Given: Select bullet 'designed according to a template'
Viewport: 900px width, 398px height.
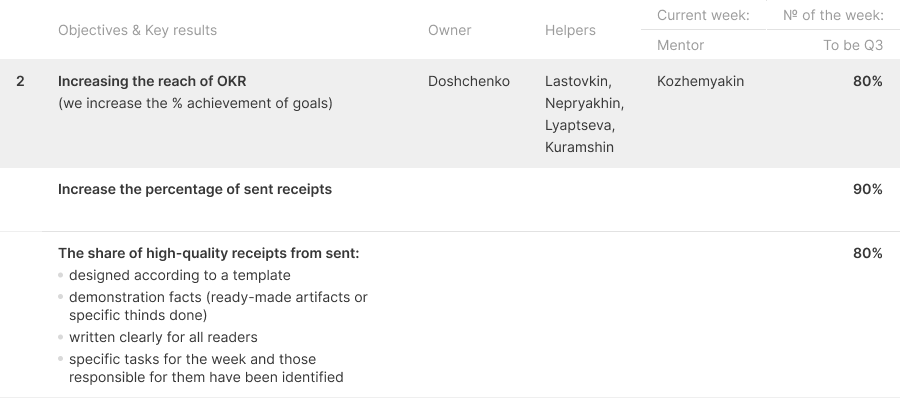Looking at the screenshot, I should click(180, 276).
